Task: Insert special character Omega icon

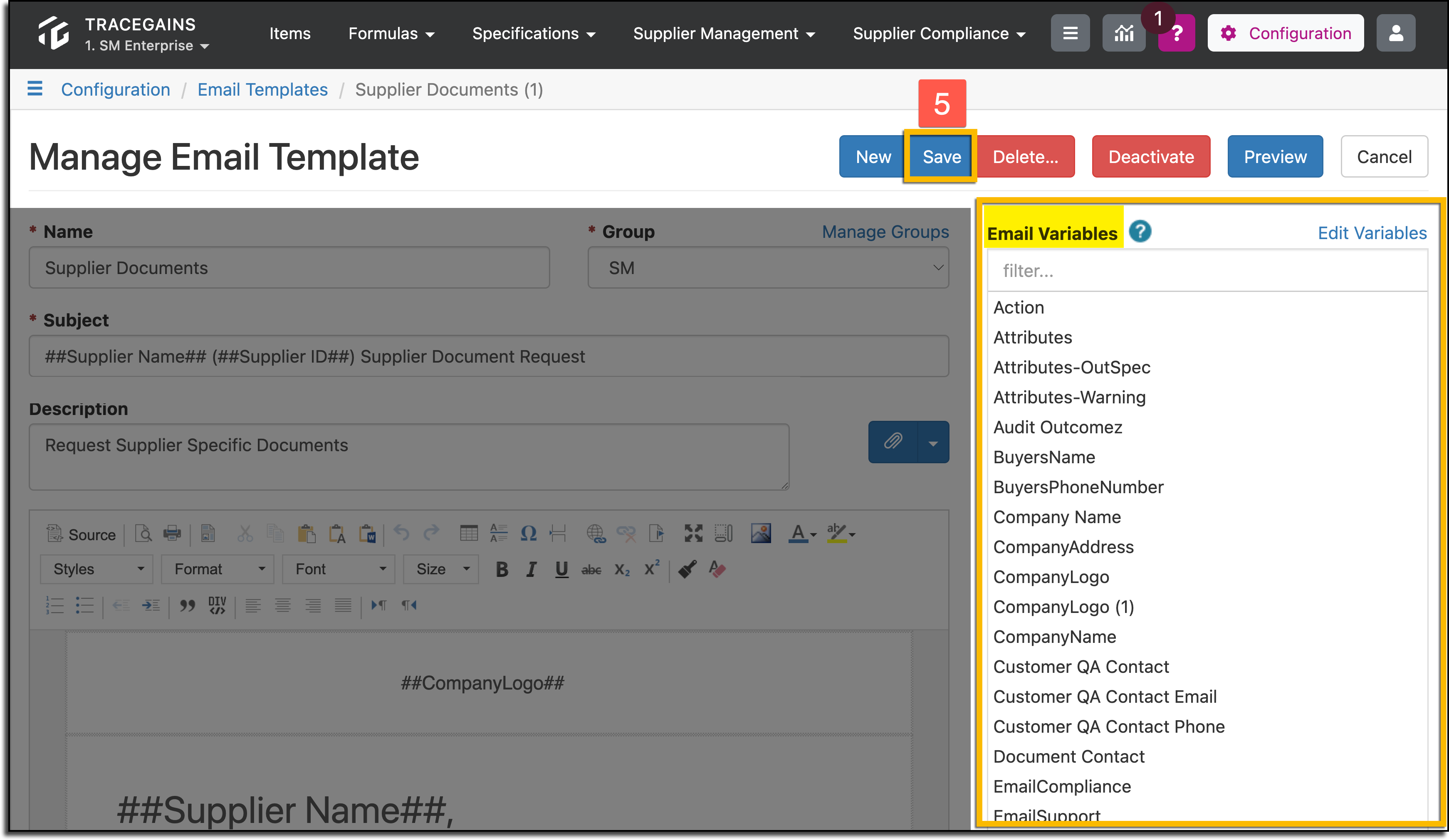Action: 528,534
